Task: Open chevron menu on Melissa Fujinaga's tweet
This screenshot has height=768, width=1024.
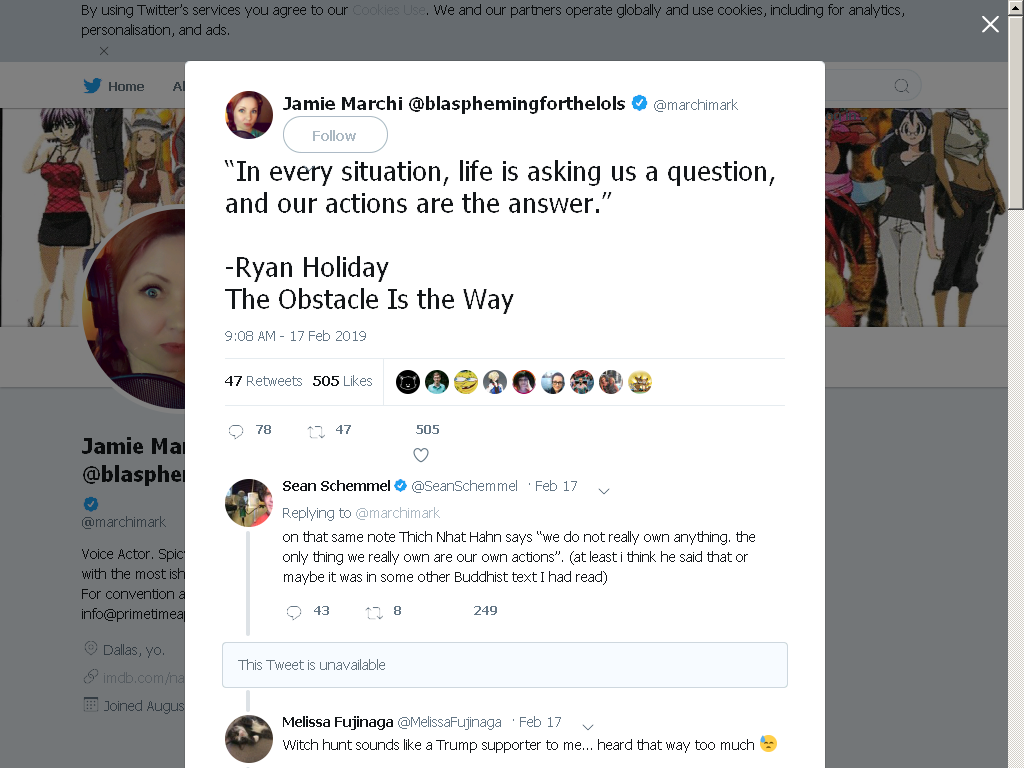Action: tap(588, 727)
